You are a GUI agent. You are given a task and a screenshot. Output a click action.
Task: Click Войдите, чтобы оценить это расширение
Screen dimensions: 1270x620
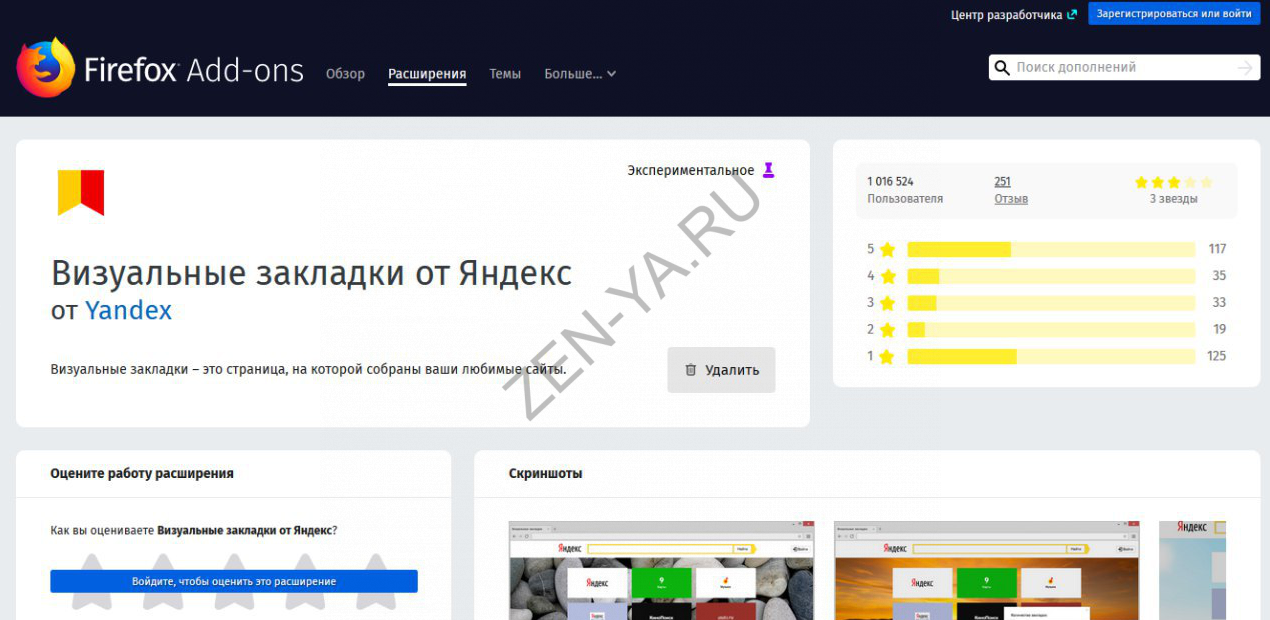coord(234,581)
